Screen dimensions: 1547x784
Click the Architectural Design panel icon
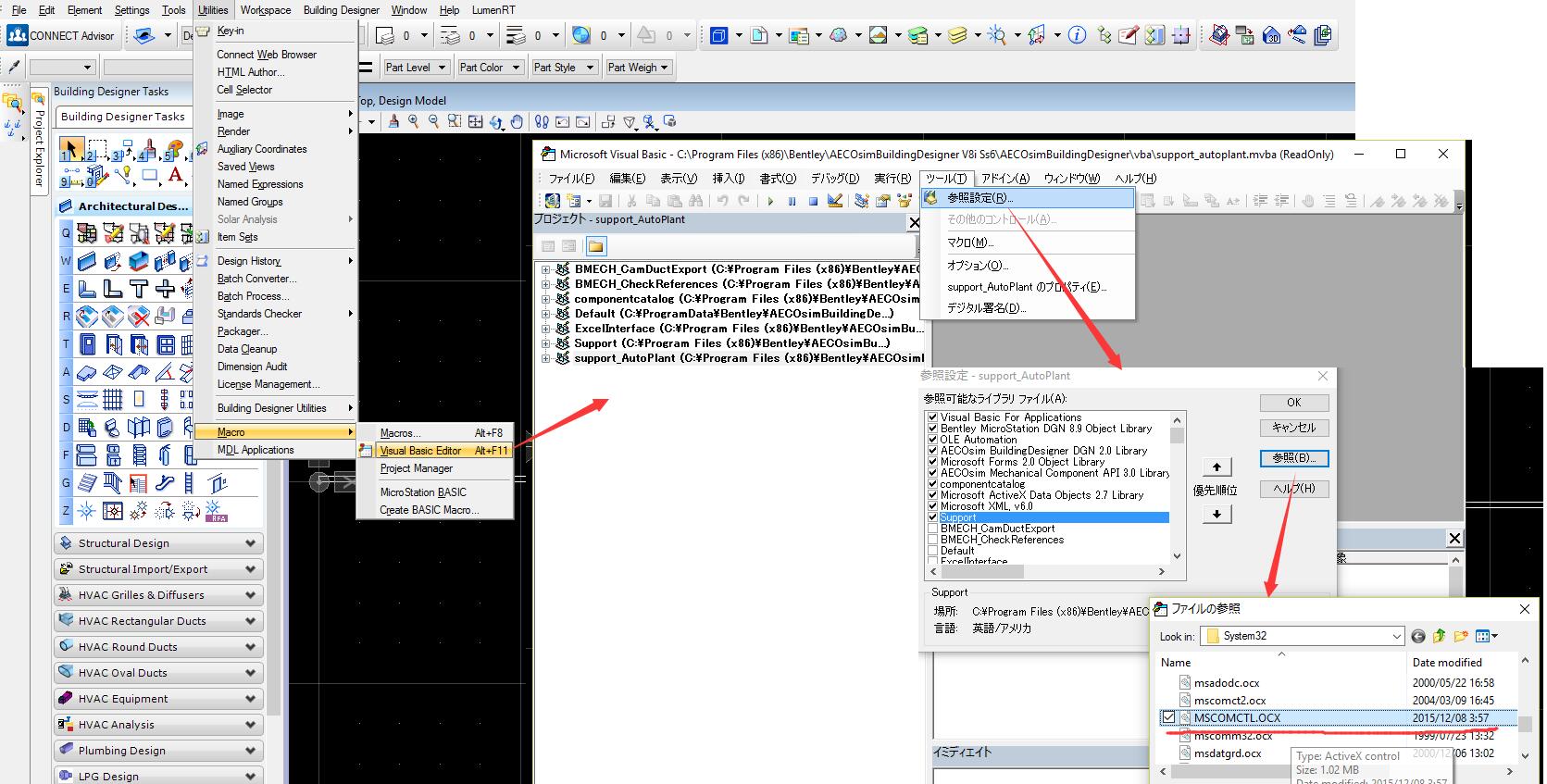(x=66, y=205)
